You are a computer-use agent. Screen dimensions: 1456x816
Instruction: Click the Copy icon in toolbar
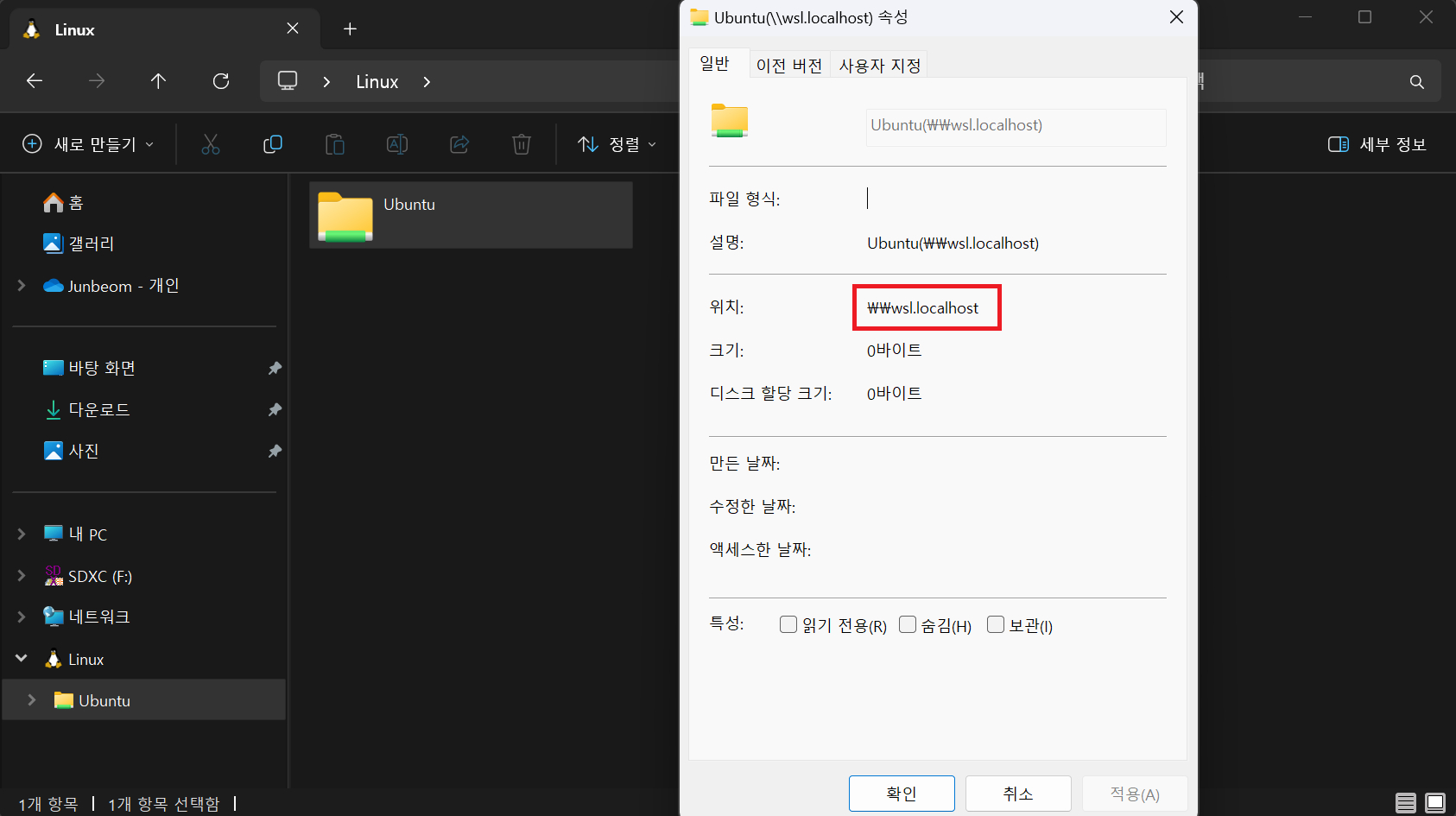pos(273,144)
